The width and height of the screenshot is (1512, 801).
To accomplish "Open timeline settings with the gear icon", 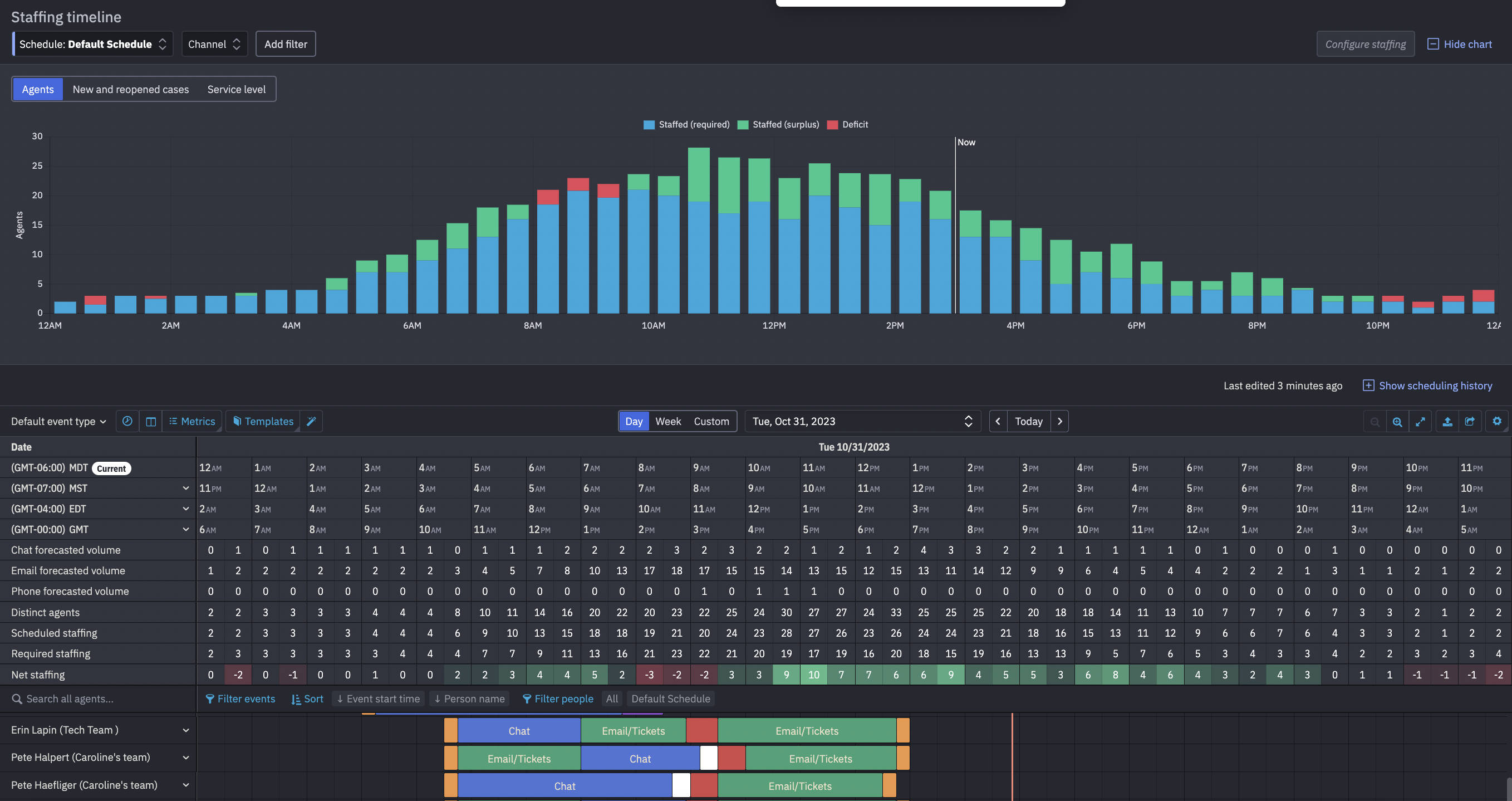I will coord(1497,421).
